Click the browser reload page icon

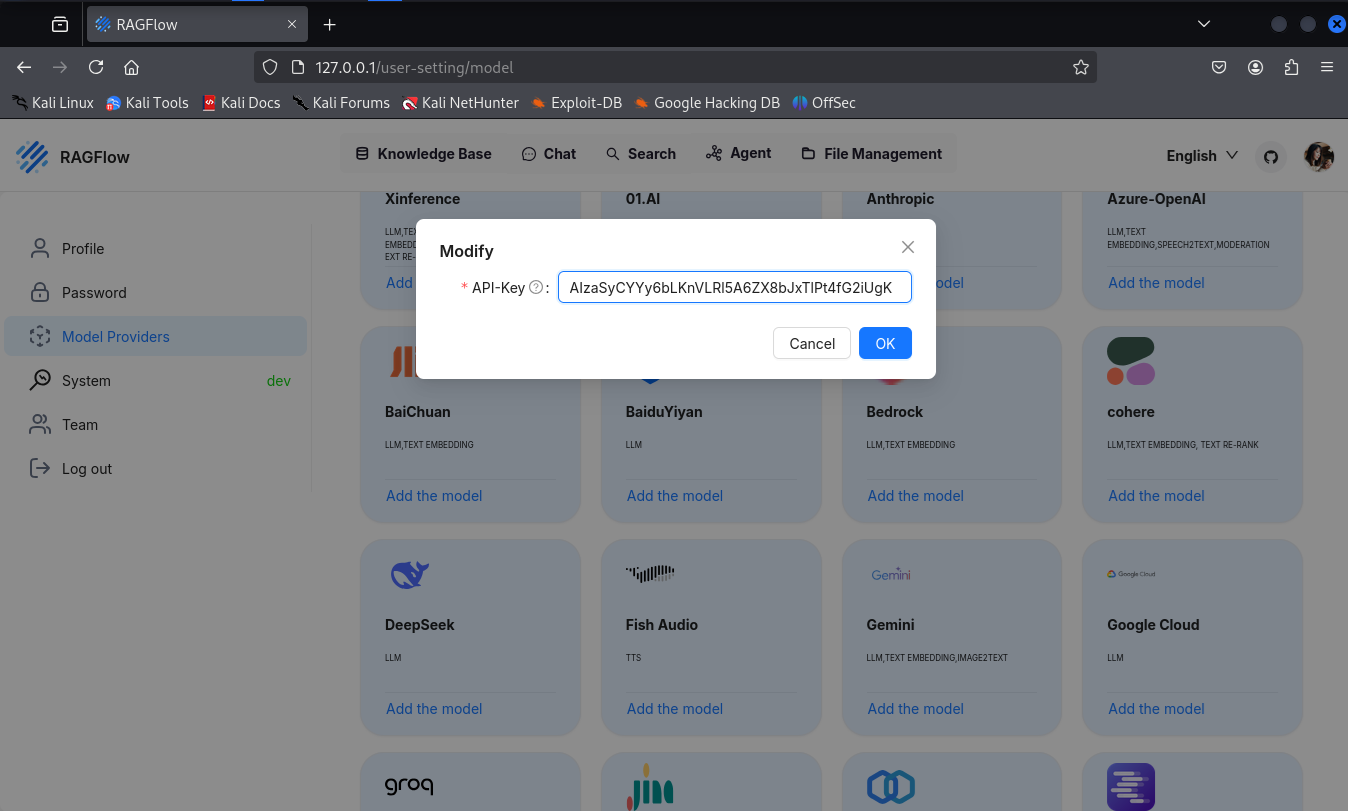click(x=96, y=67)
